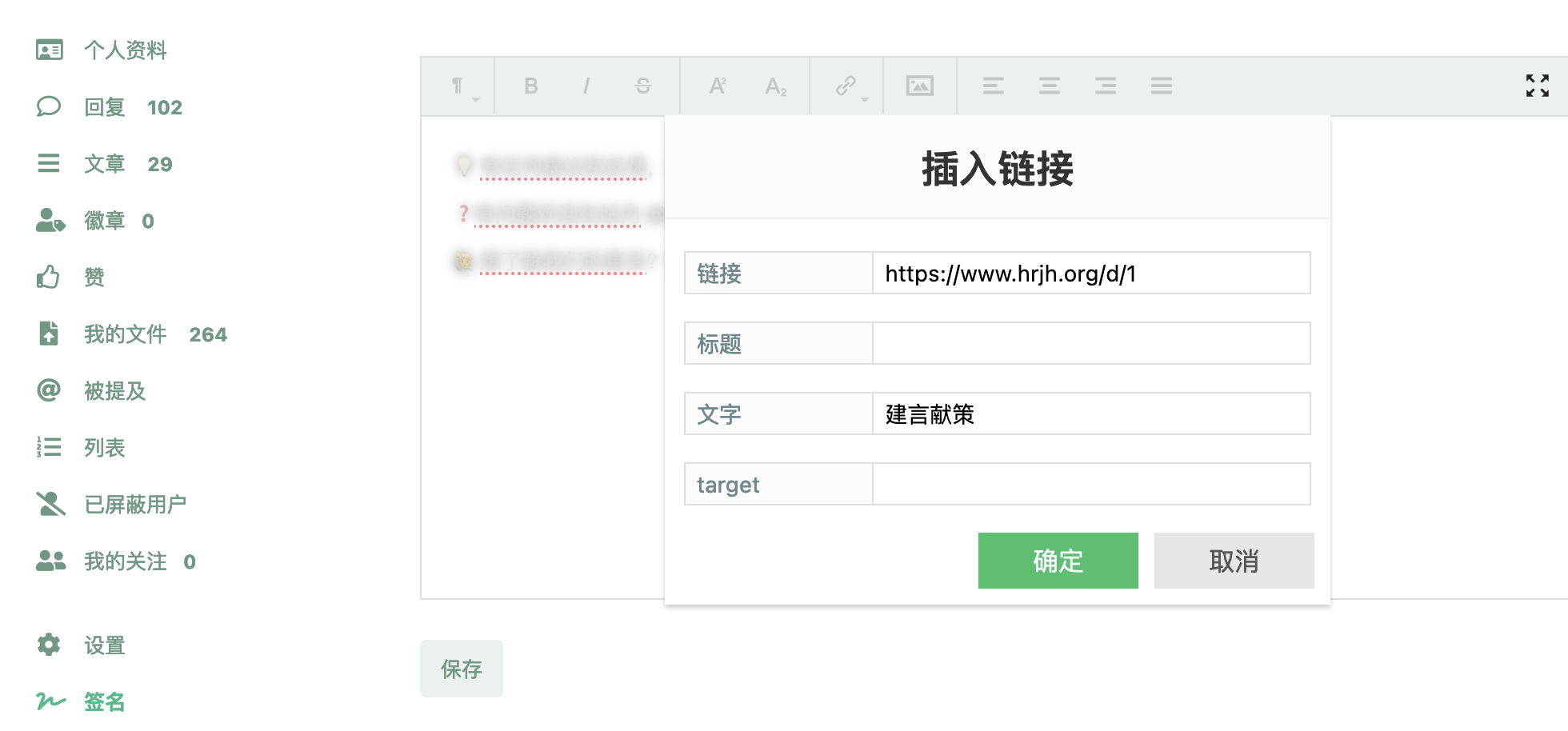Open the link tool dropdown arrow

[864, 99]
